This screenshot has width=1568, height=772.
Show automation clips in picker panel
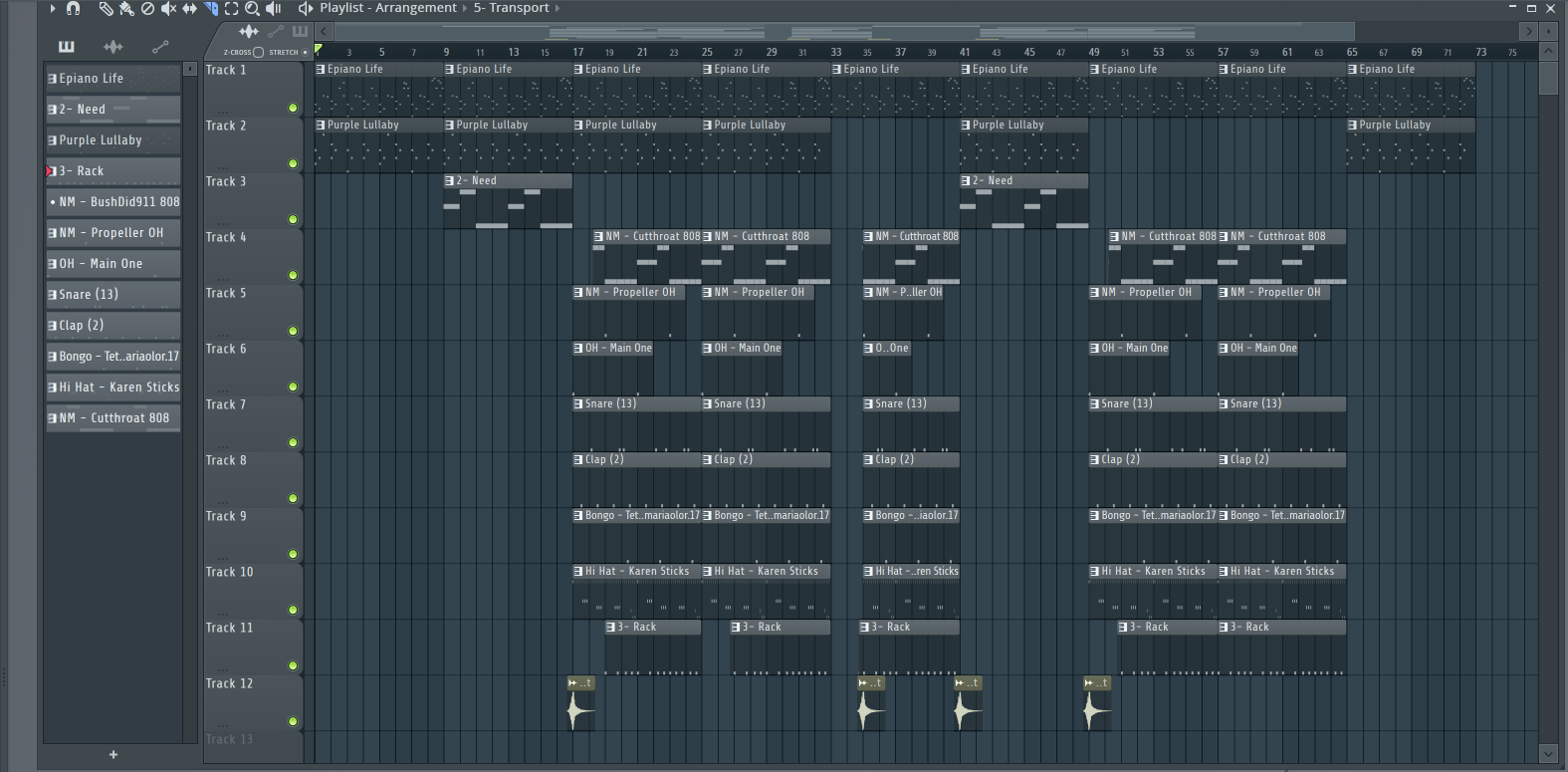tap(160, 46)
